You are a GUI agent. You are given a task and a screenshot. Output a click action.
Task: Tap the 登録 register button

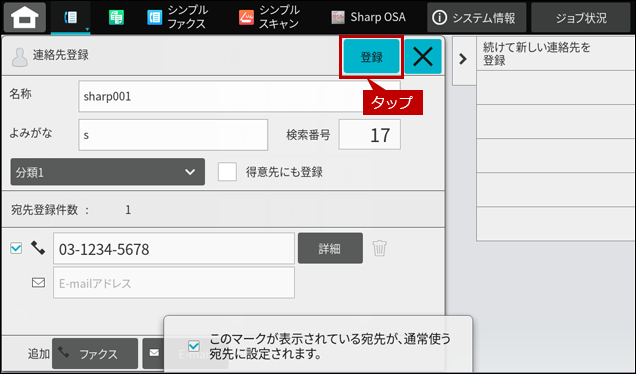point(372,56)
